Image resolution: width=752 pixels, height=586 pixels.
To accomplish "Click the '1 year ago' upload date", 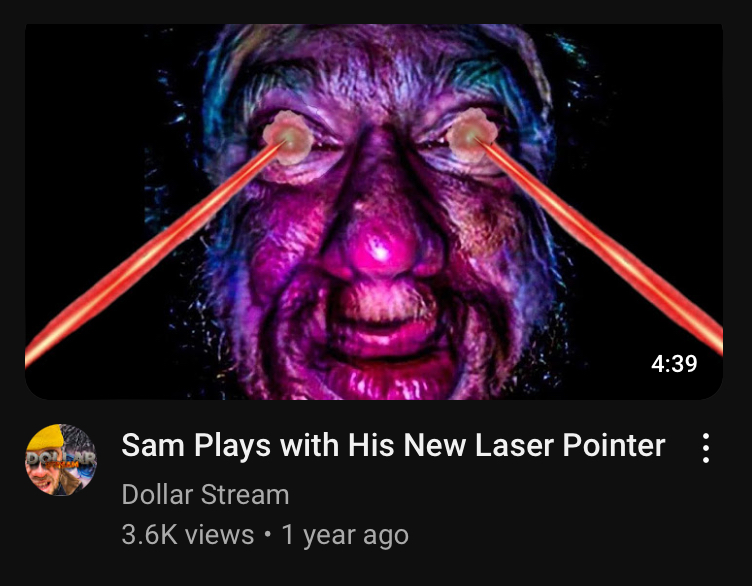I will [x=345, y=535].
